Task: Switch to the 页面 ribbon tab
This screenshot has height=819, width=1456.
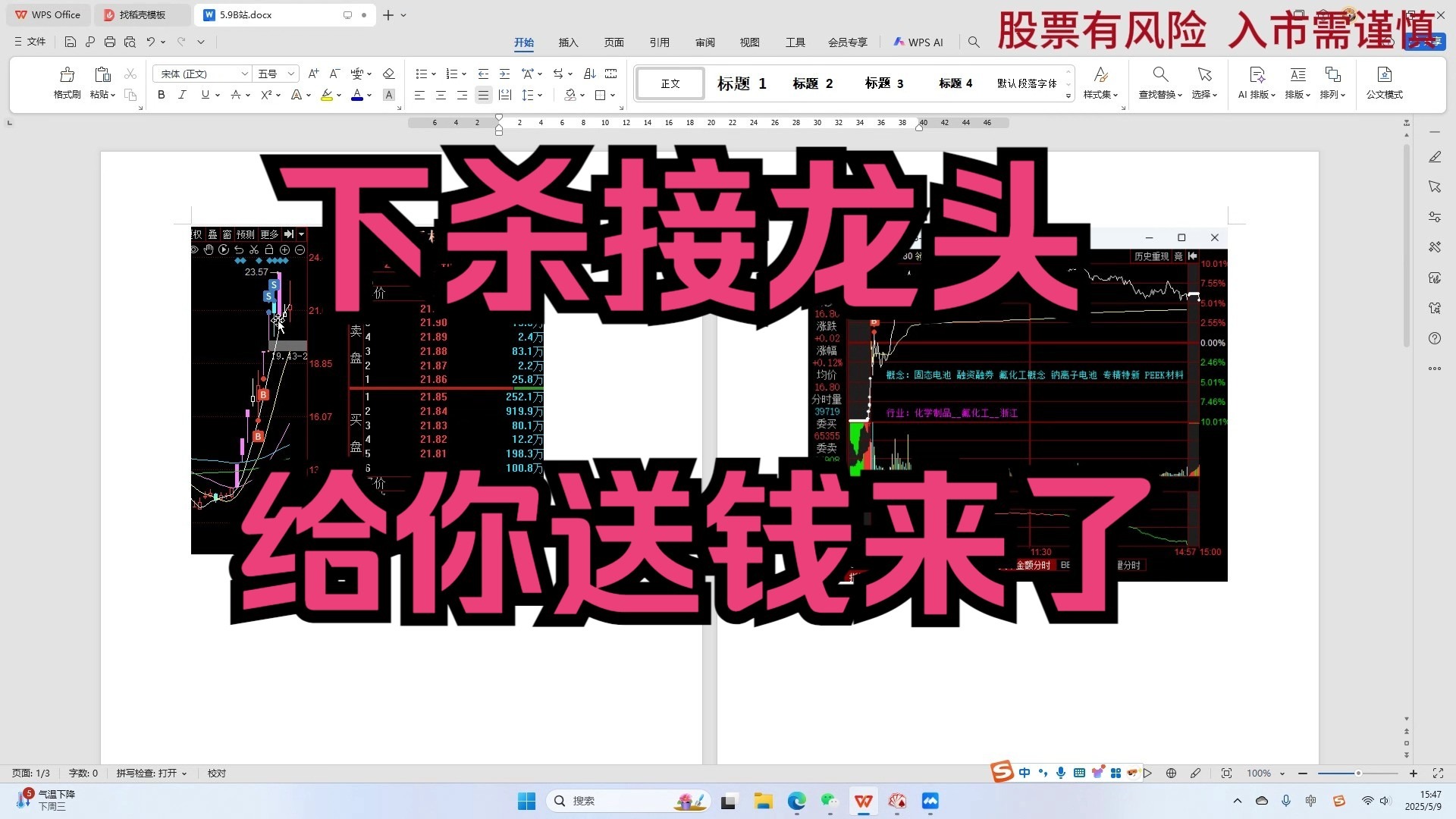Action: 614,42
